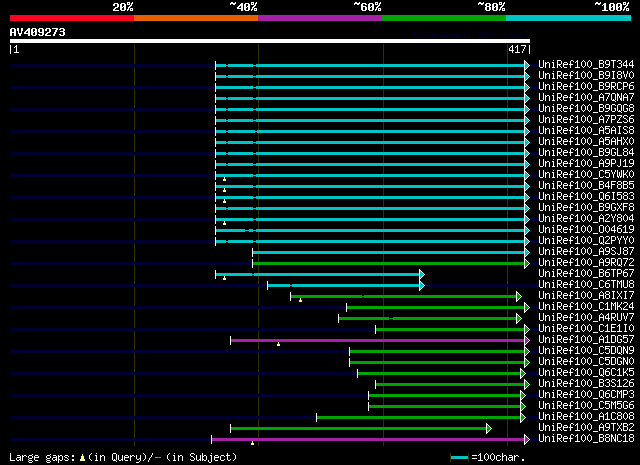Click yellow query gap marker under B8NC18 bar
The height and width of the screenshot is (465, 640).
252,443
